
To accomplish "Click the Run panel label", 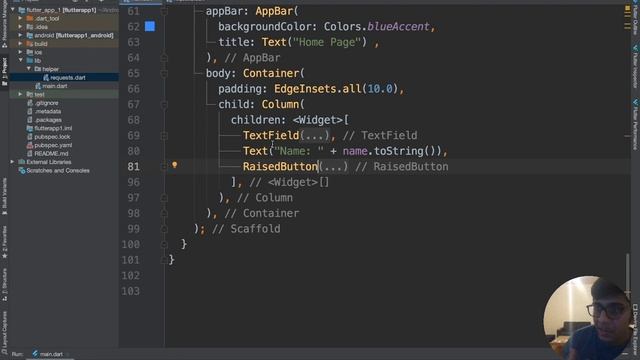I will 17,354.
